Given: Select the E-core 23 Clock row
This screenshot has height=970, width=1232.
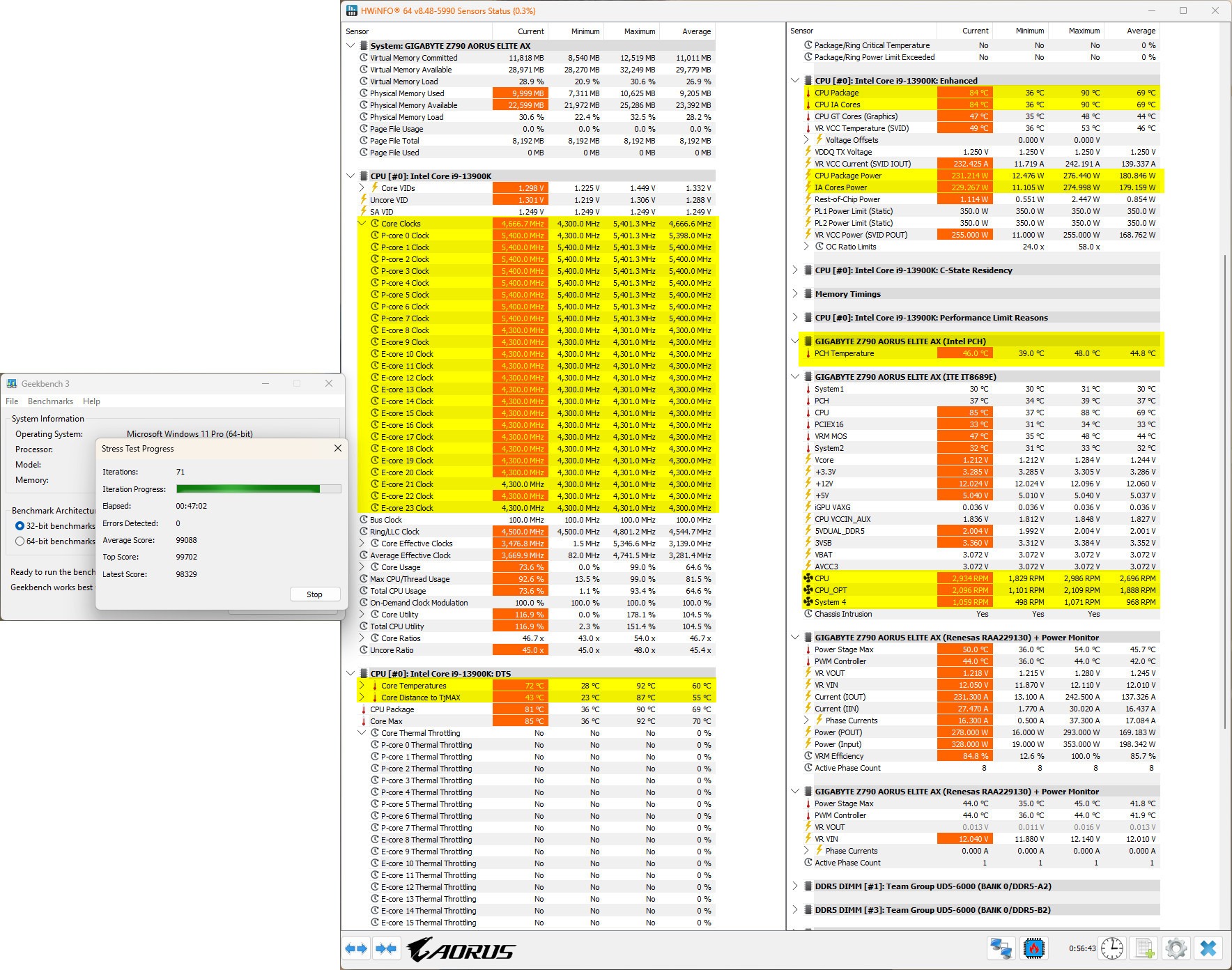Looking at the screenshot, I should [536, 508].
